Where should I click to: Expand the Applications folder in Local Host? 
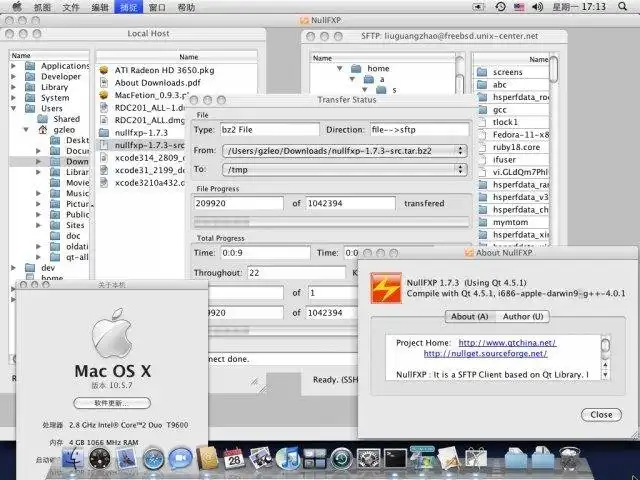click(13, 66)
